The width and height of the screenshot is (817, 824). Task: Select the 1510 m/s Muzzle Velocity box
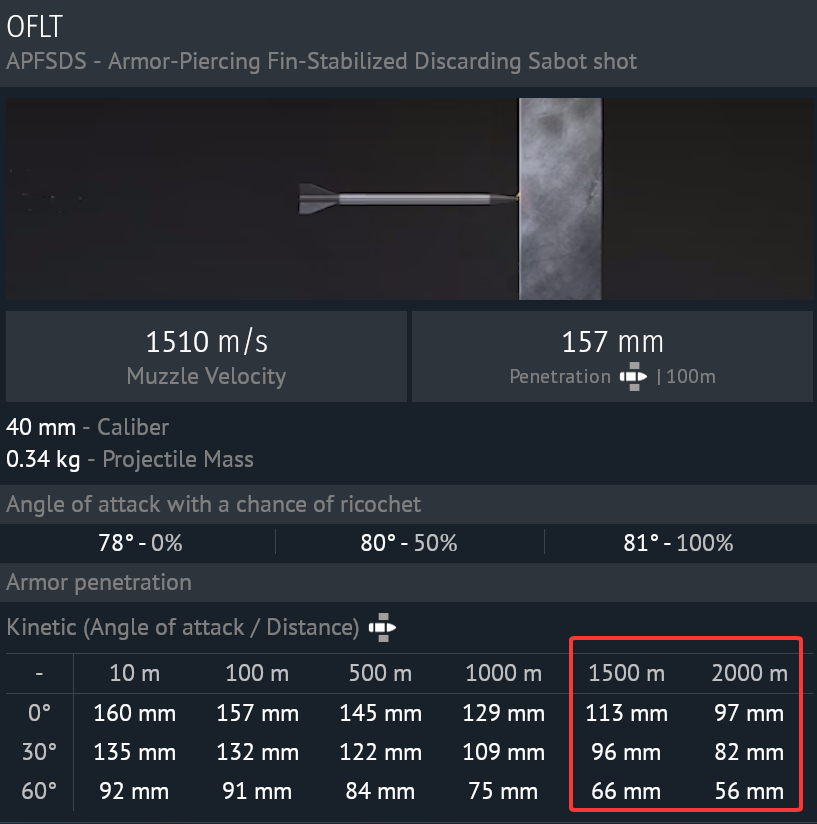206,356
